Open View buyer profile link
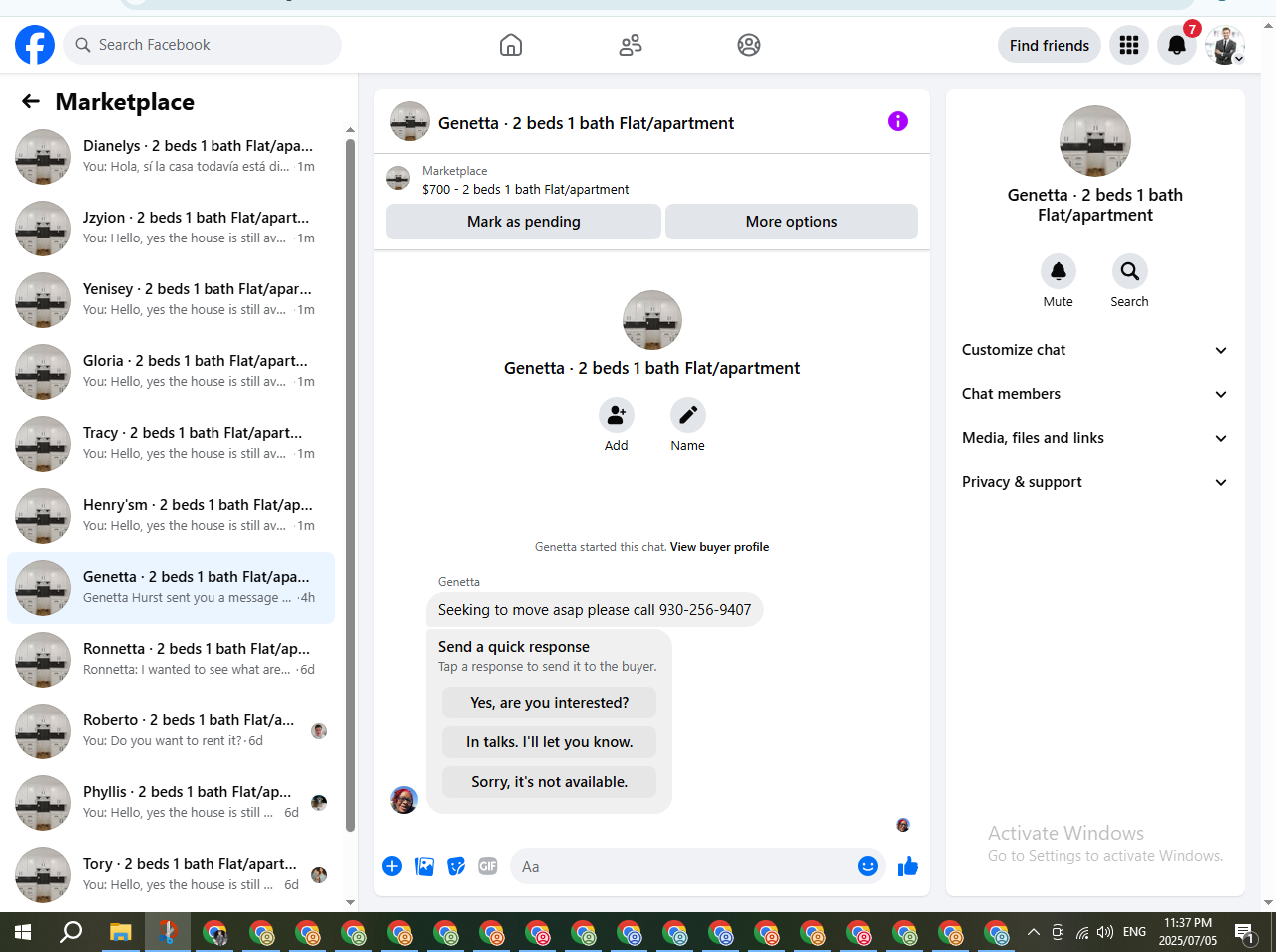Viewport: 1276px width, 952px height. [719, 547]
